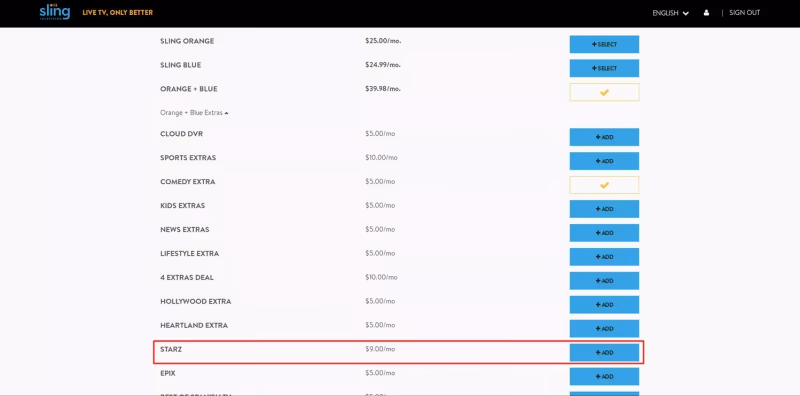Click the EPIX label text
Viewport: 800px width, 396px height.
167,373
